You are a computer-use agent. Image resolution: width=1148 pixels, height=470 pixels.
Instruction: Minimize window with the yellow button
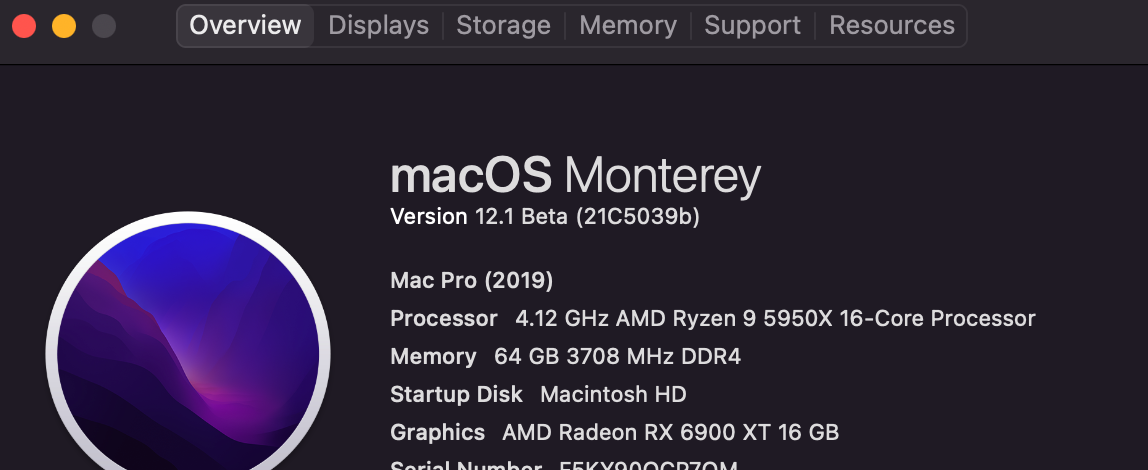pos(64,26)
